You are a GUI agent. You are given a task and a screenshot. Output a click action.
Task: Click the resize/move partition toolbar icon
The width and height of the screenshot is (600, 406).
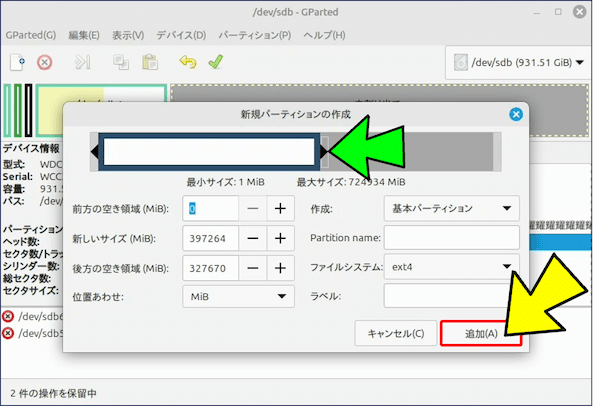coord(83,62)
